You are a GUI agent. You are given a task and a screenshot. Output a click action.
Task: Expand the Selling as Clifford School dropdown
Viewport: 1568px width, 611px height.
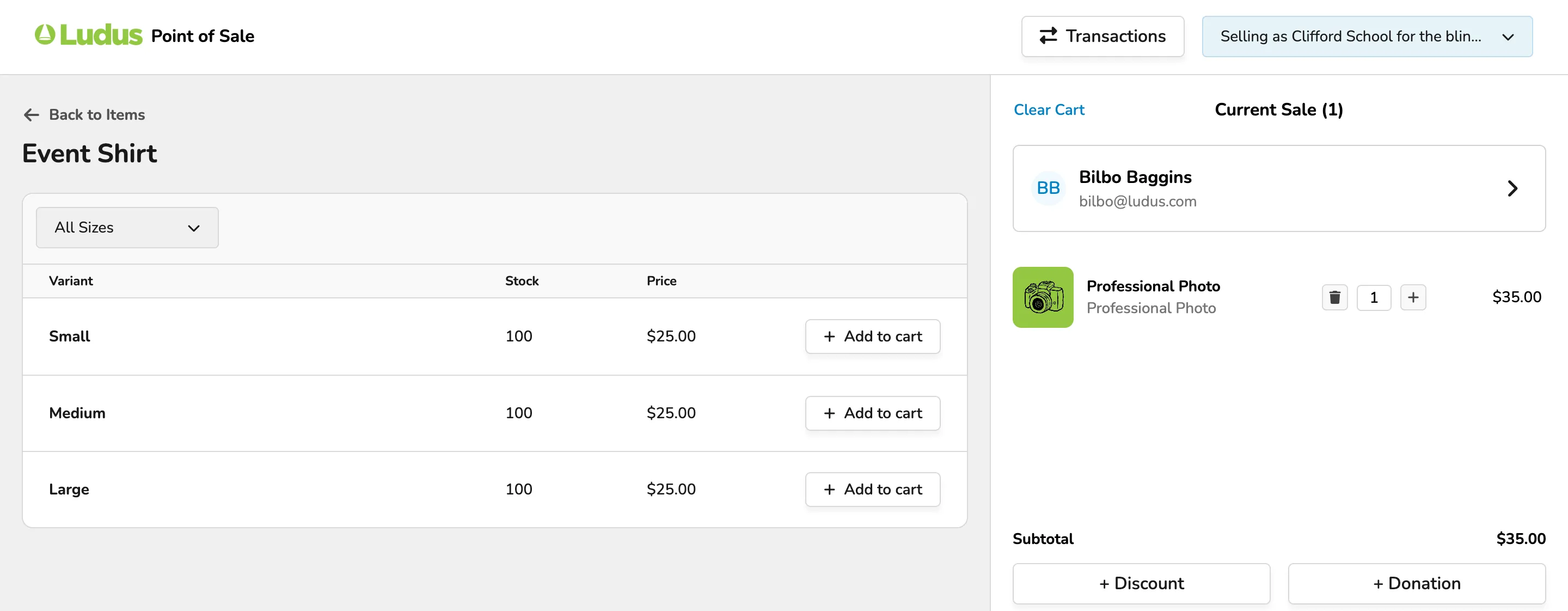coord(1367,36)
